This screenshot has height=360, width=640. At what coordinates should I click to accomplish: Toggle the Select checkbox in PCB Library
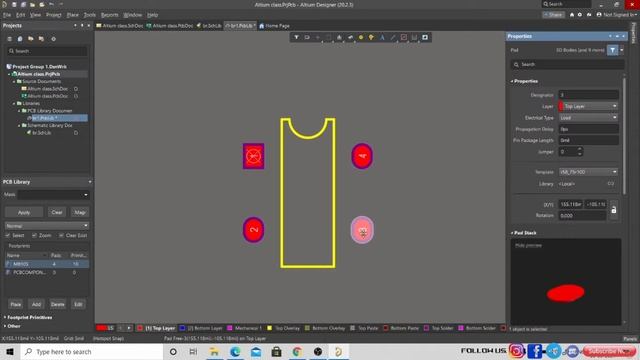tap(7, 235)
